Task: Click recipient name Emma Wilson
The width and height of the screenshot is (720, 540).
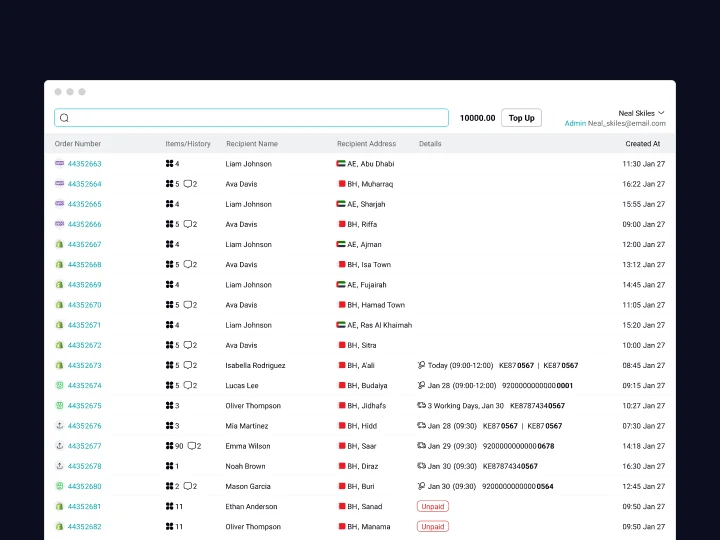Action: tap(248, 446)
